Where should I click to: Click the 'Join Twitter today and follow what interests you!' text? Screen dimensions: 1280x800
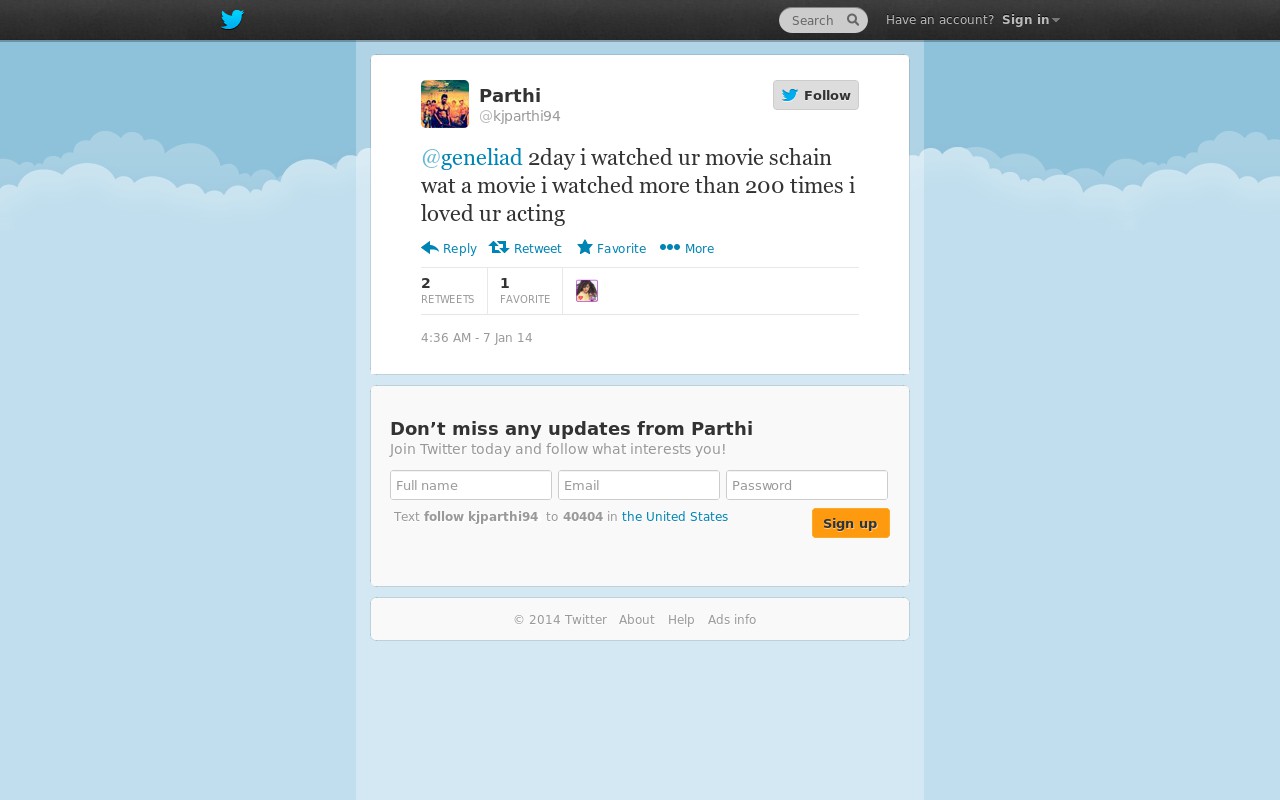558,450
